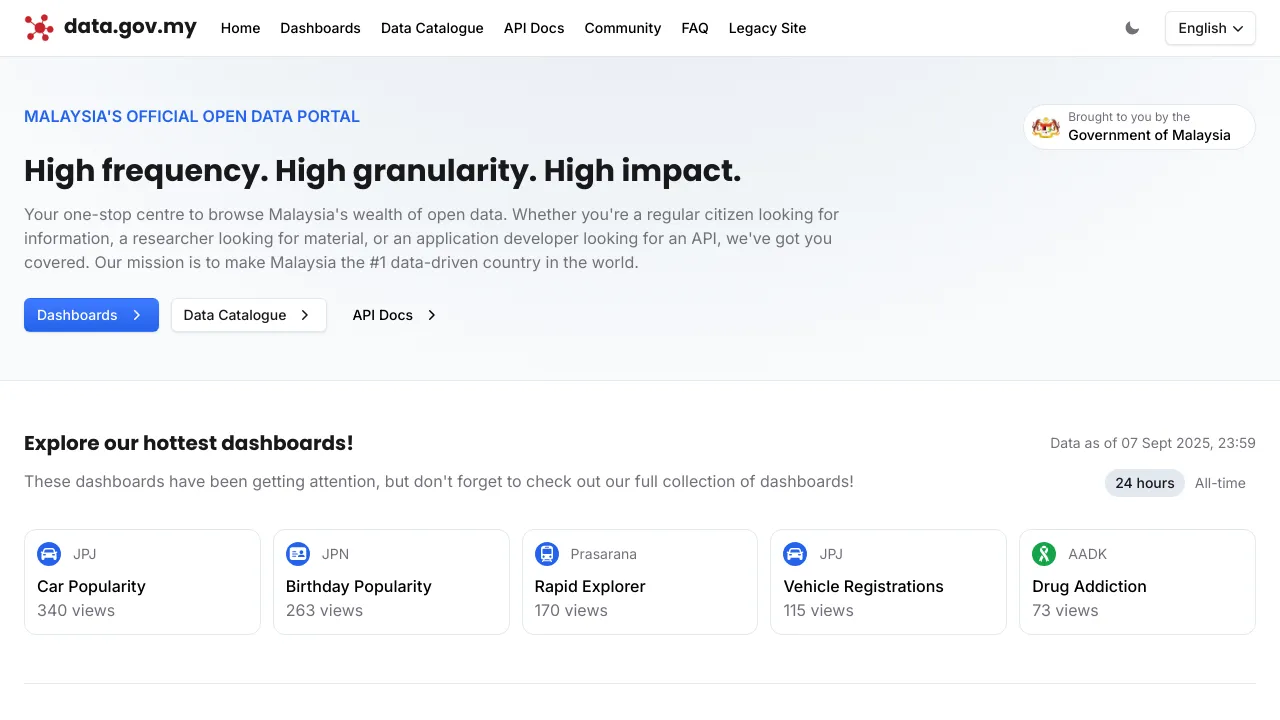This screenshot has height=720, width=1280.
Task: Open the Birthday Popularity dashboard card
Action: 391,582
